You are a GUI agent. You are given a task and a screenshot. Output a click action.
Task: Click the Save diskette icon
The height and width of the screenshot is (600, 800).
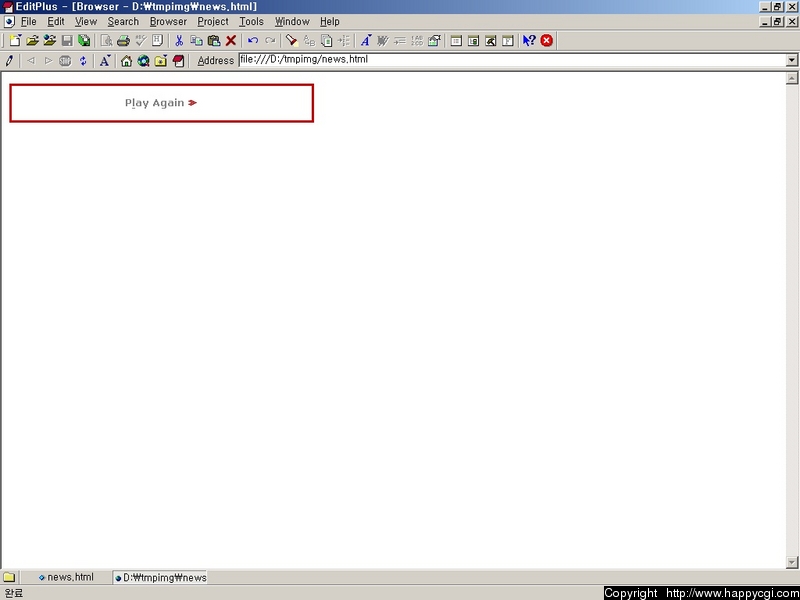point(67,40)
